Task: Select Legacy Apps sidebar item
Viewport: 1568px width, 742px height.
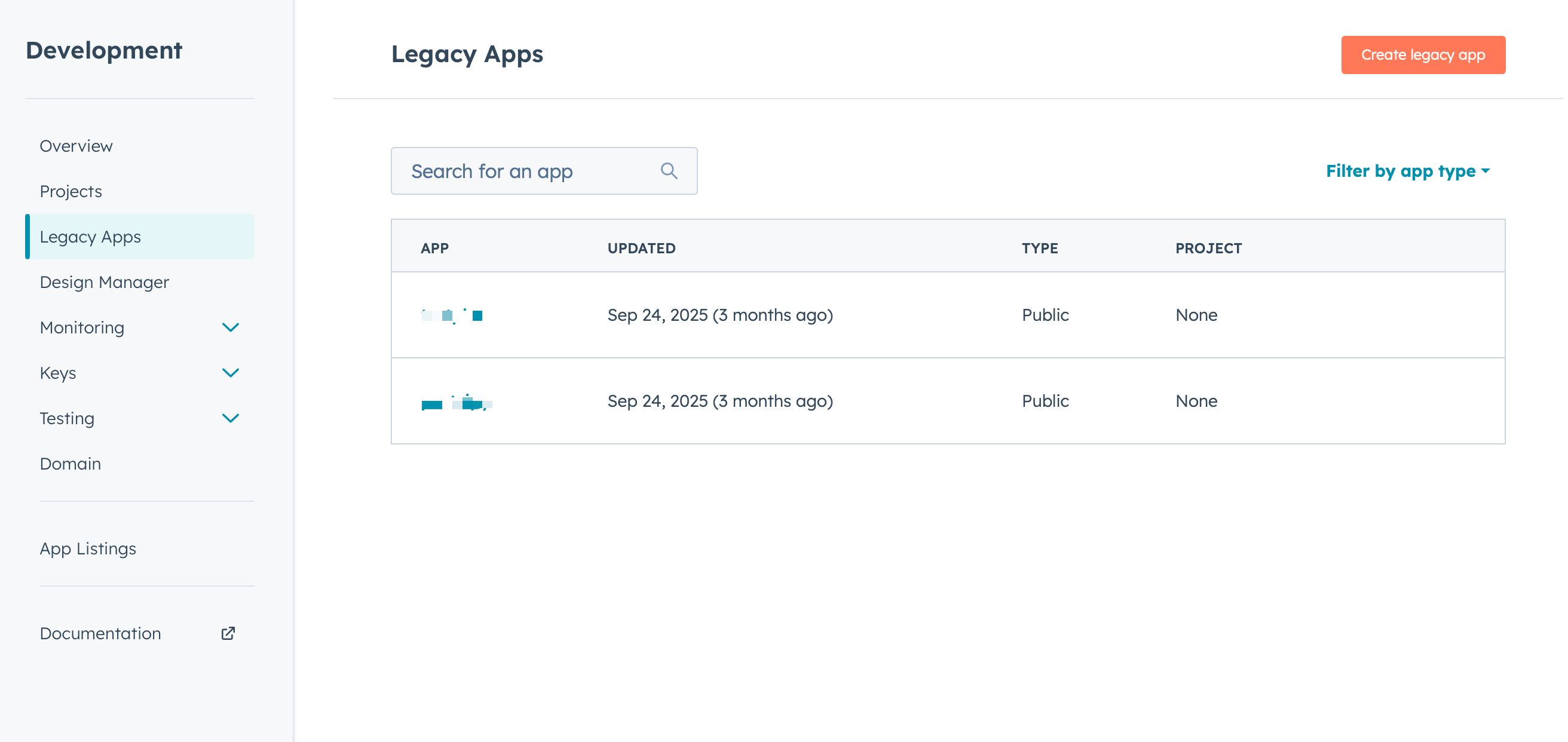Action: [x=90, y=237]
